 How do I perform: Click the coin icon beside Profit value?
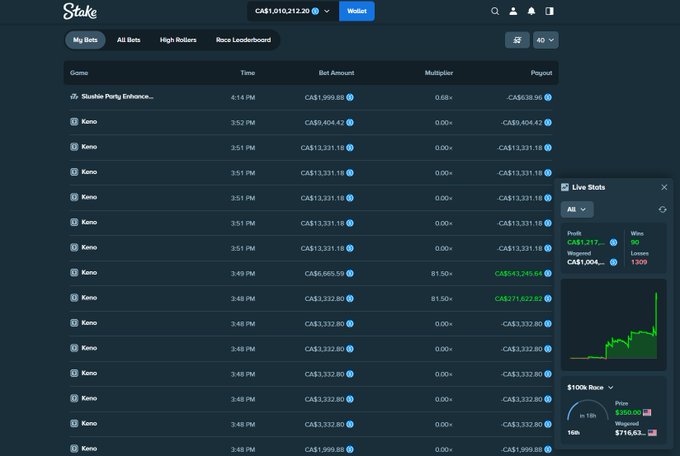tap(614, 242)
